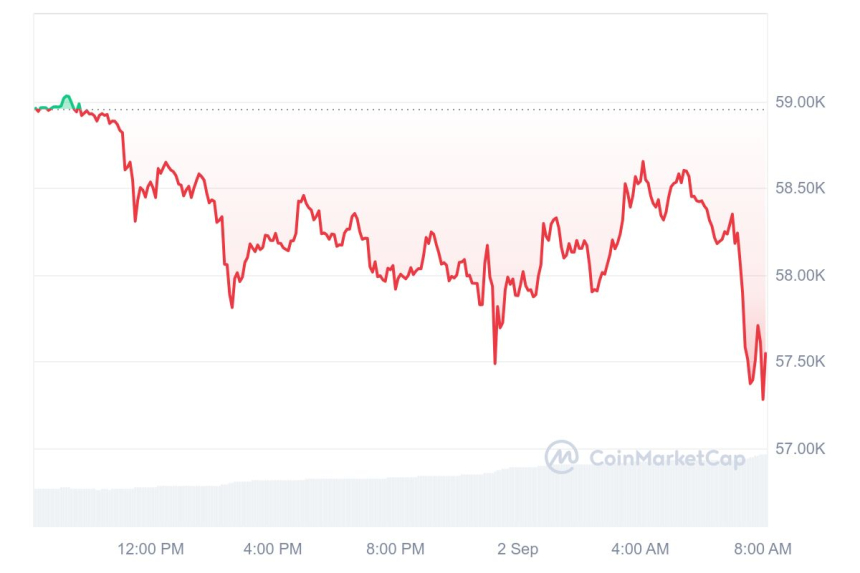The image size is (860, 573).
Task: Click the sharp price dip before 2 Sep
Action: tap(495, 362)
